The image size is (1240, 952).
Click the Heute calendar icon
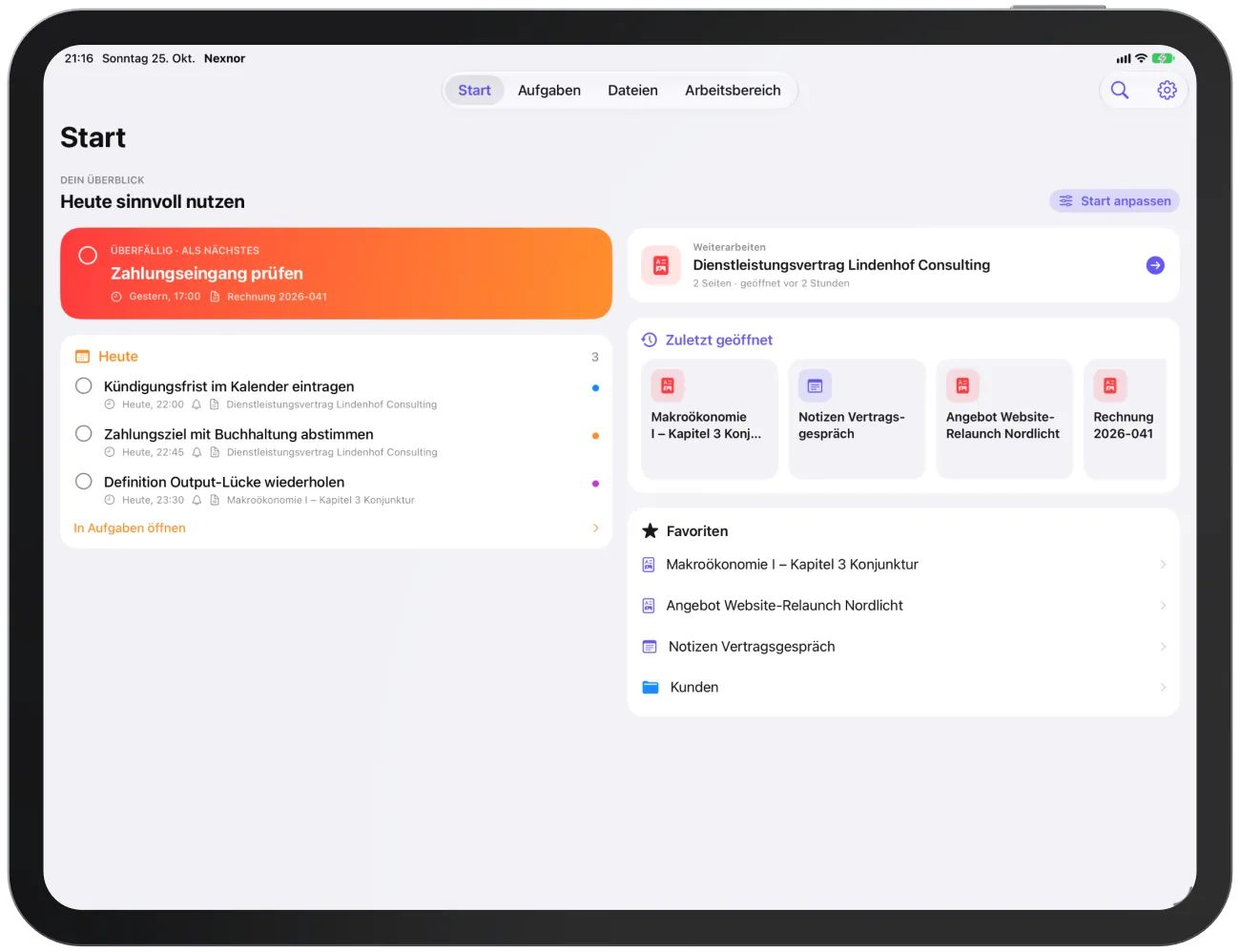pos(82,356)
